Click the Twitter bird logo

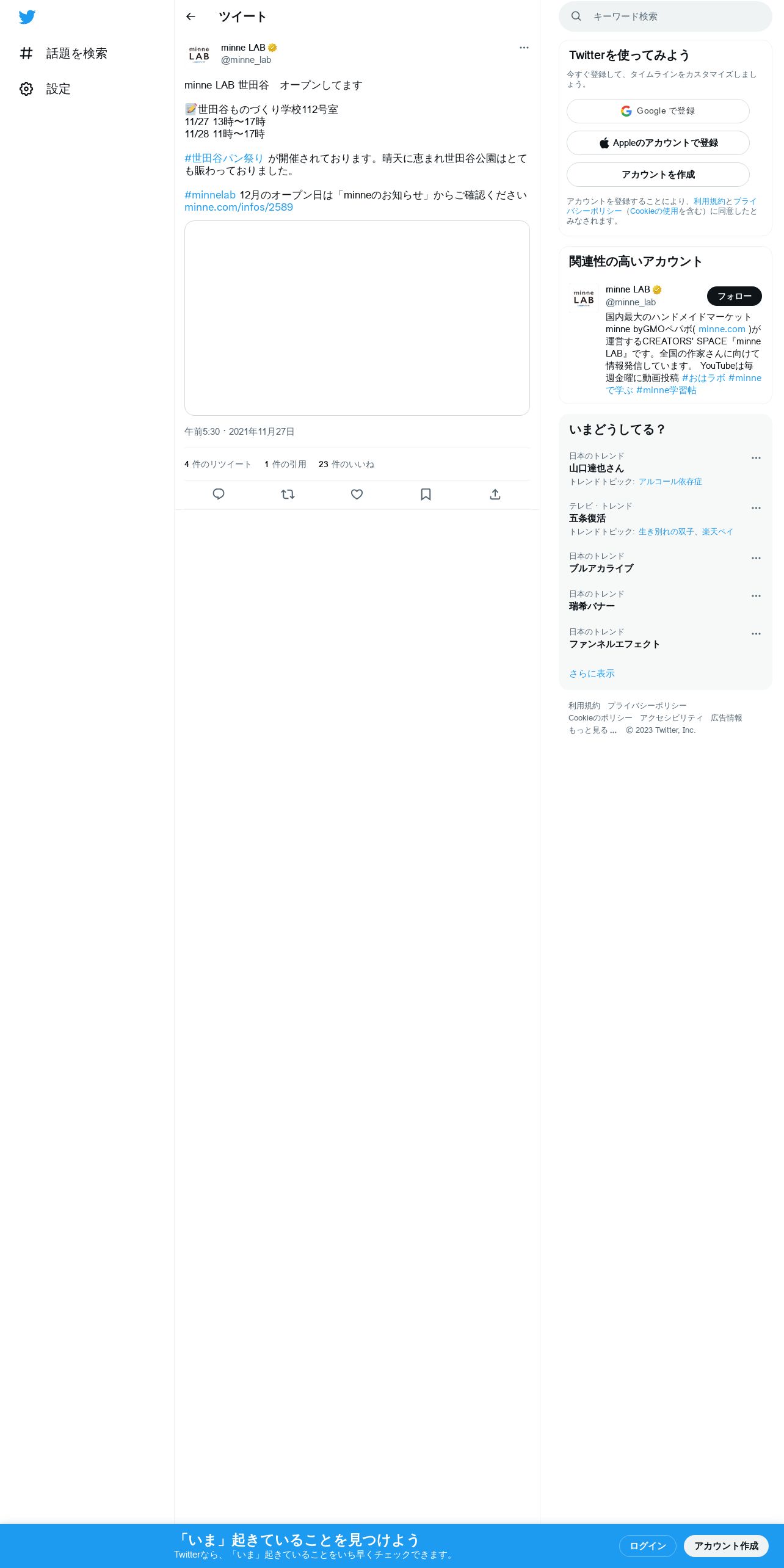click(27, 17)
